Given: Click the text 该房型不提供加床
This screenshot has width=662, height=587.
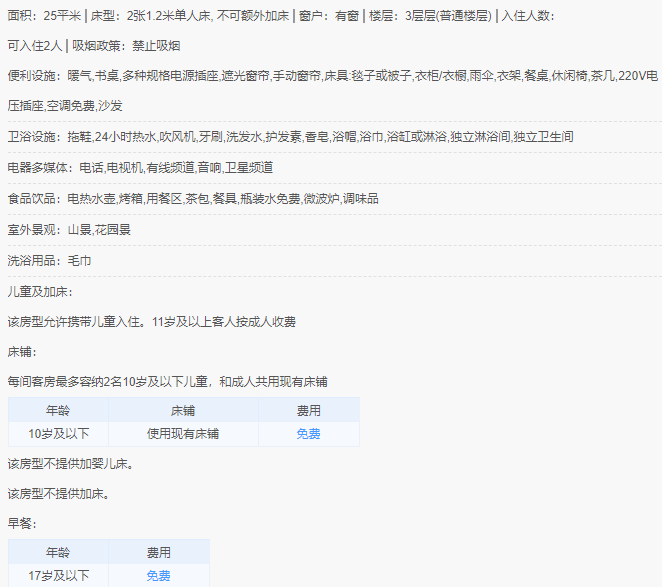Looking at the screenshot, I should [x=58, y=494].
